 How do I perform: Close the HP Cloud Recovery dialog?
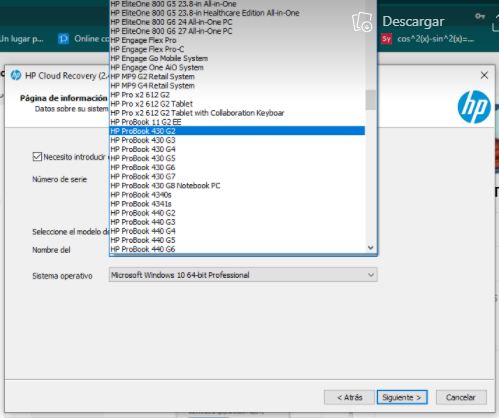point(484,75)
